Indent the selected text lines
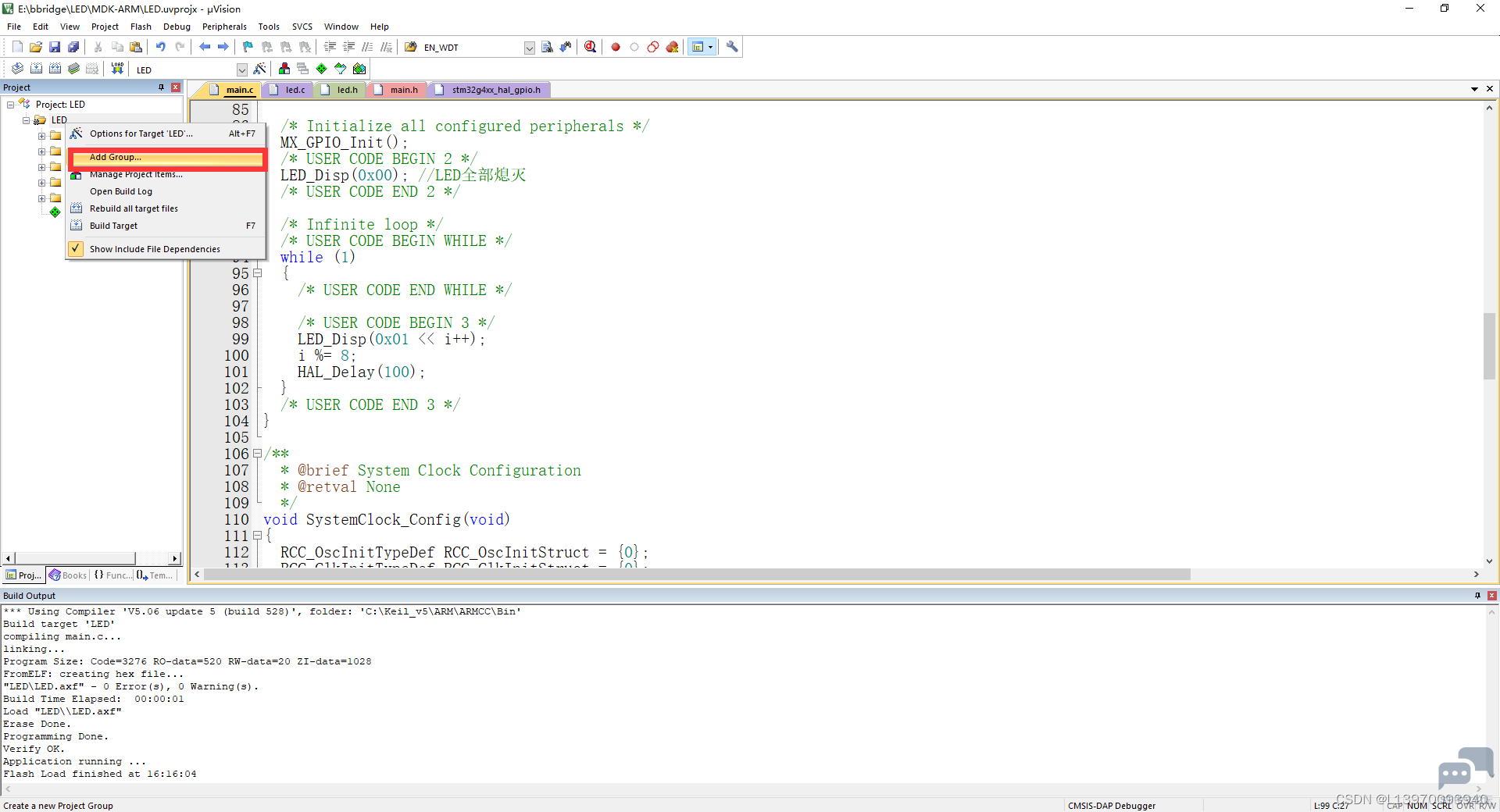 330,47
